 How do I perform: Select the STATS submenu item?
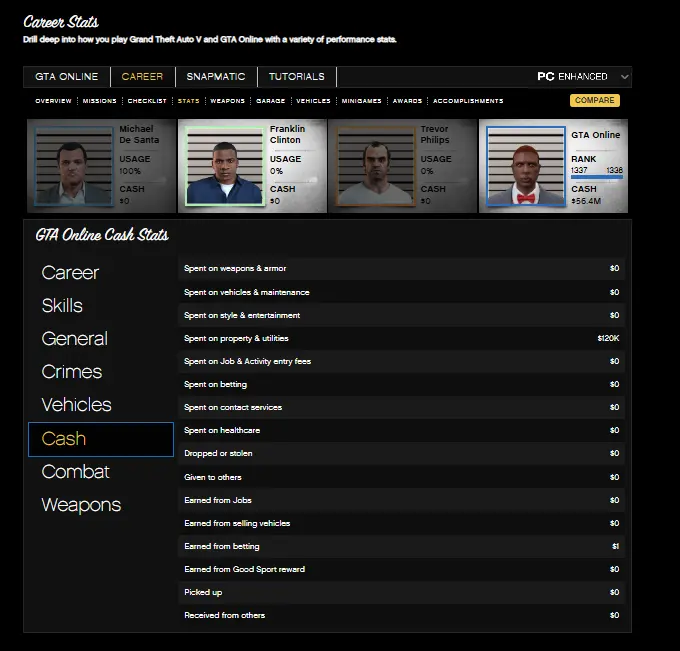tap(189, 101)
